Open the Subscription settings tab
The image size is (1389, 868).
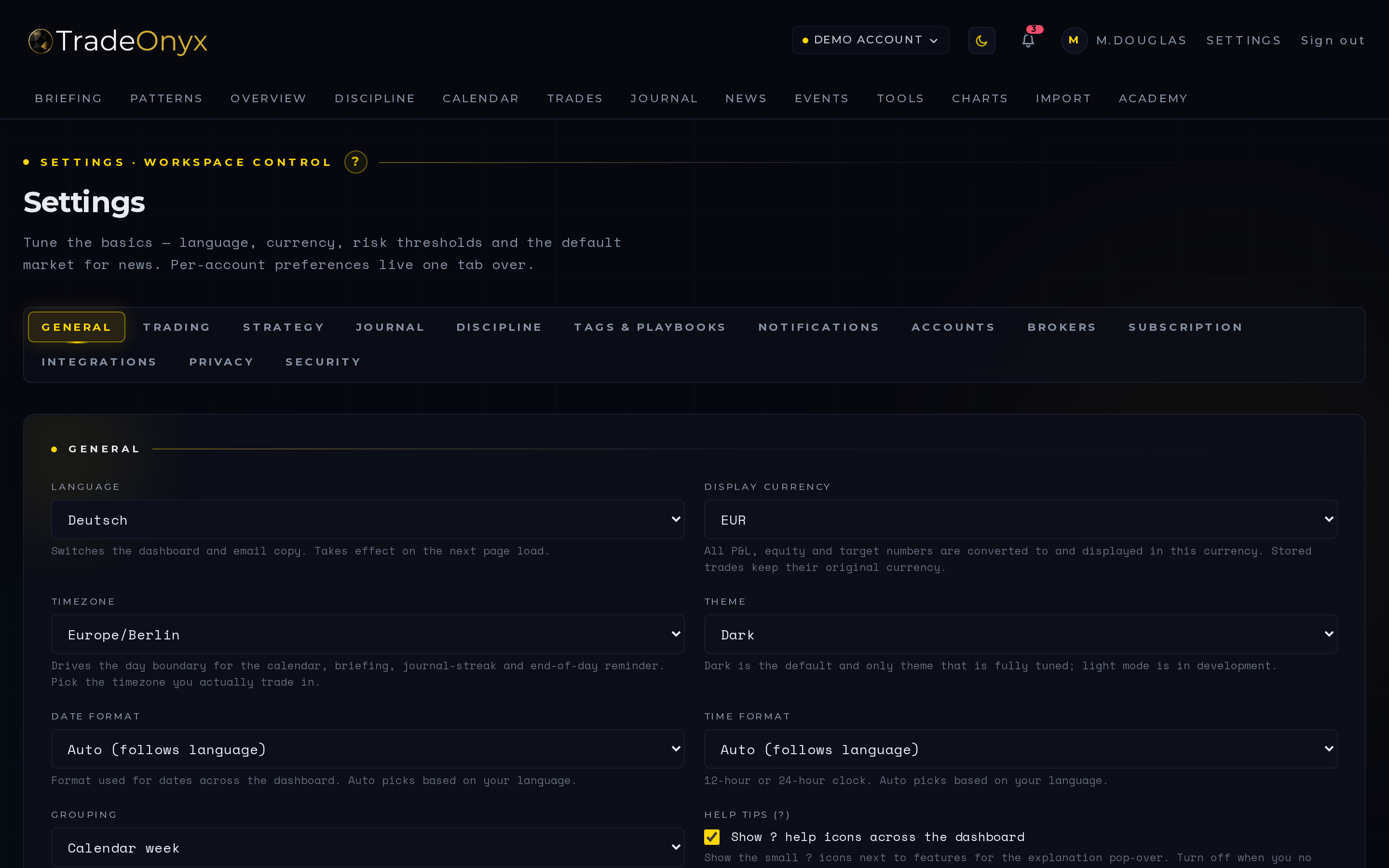point(1186,327)
